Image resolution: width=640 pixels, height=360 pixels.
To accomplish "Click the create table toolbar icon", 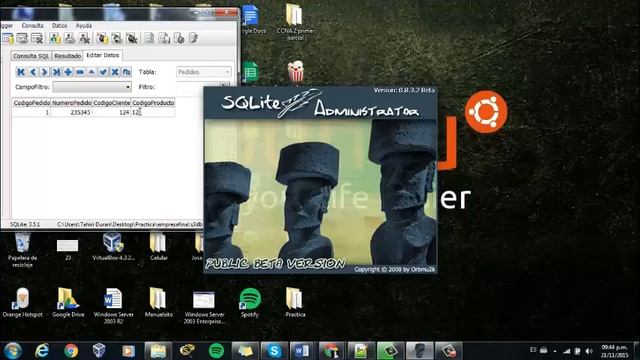I will click(x=8, y=39).
